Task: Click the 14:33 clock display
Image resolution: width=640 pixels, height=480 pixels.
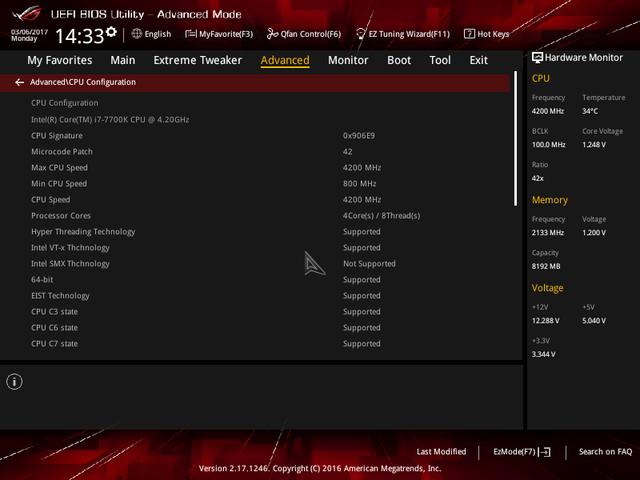Action: (x=80, y=36)
